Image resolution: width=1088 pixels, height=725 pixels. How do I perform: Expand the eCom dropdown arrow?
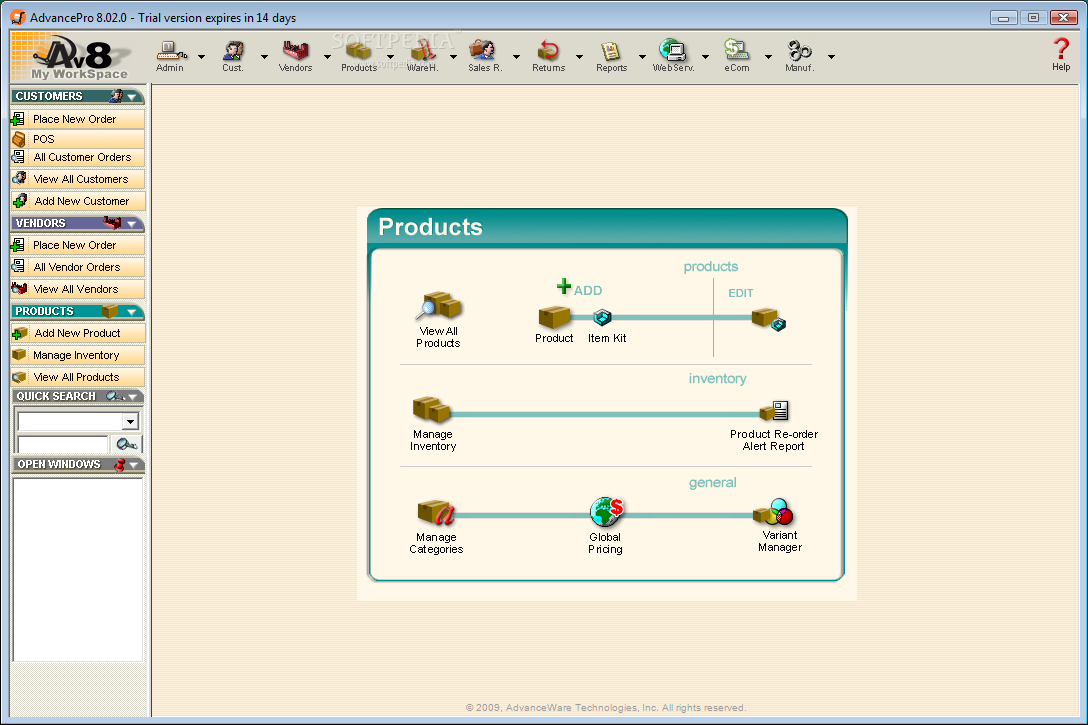[x=768, y=57]
